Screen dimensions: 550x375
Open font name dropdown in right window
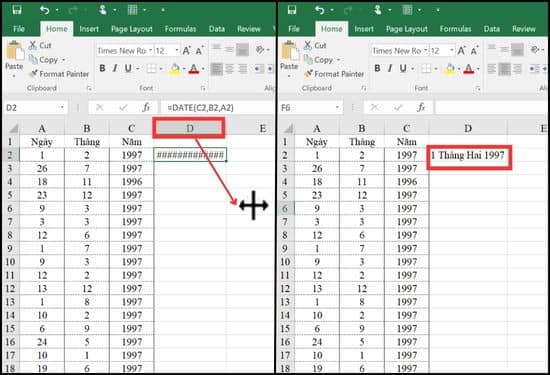click(x=425, y=51)
